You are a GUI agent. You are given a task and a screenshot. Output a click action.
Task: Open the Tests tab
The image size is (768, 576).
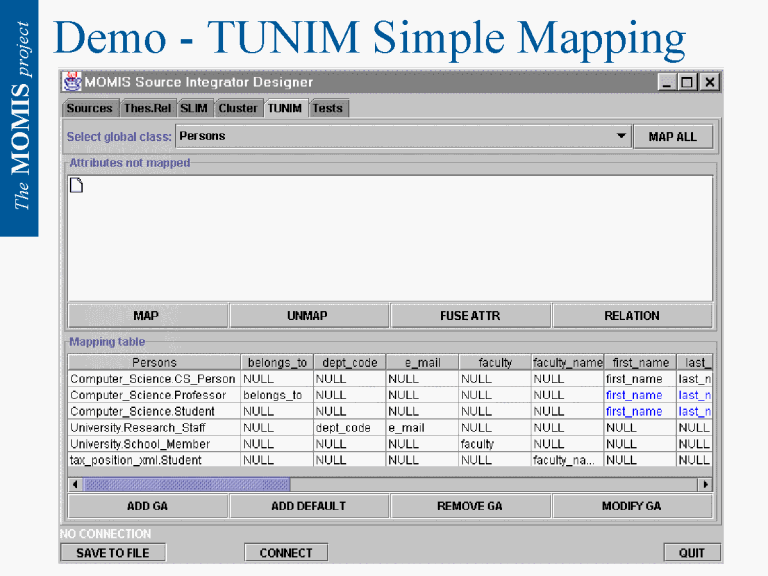(327, 108)
